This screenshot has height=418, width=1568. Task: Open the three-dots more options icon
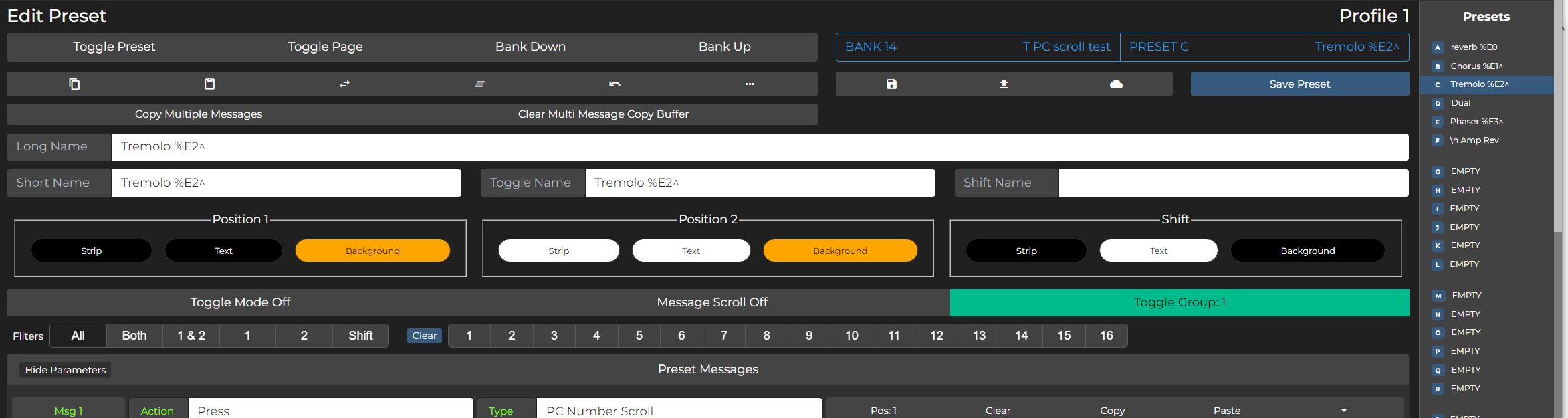(750, 84)
